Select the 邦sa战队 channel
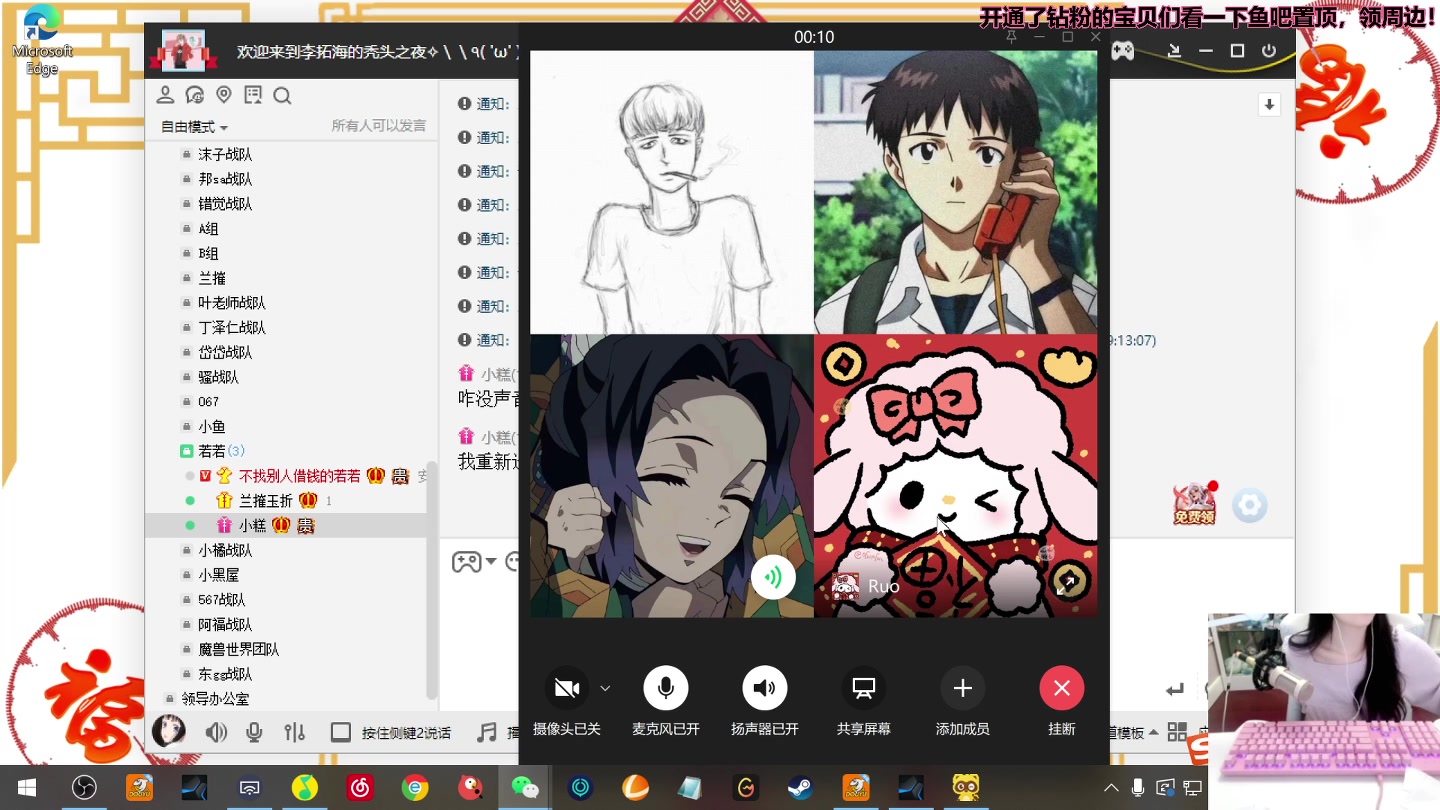Screen dimensions: 1440x810 (x=225, y=179)
